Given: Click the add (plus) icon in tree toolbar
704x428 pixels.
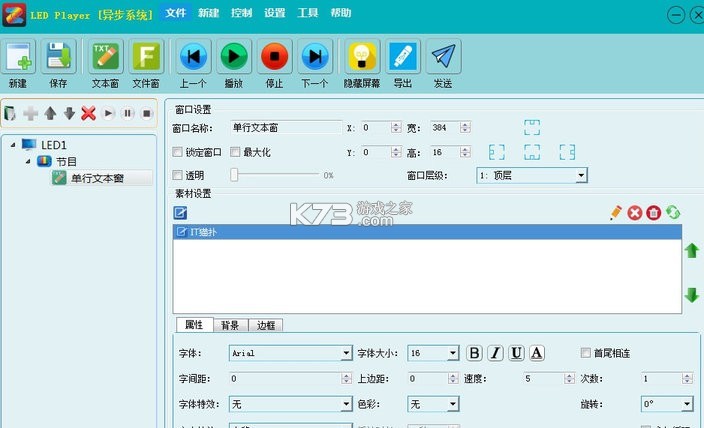Looking at the screenshot, I should point(31,113).
